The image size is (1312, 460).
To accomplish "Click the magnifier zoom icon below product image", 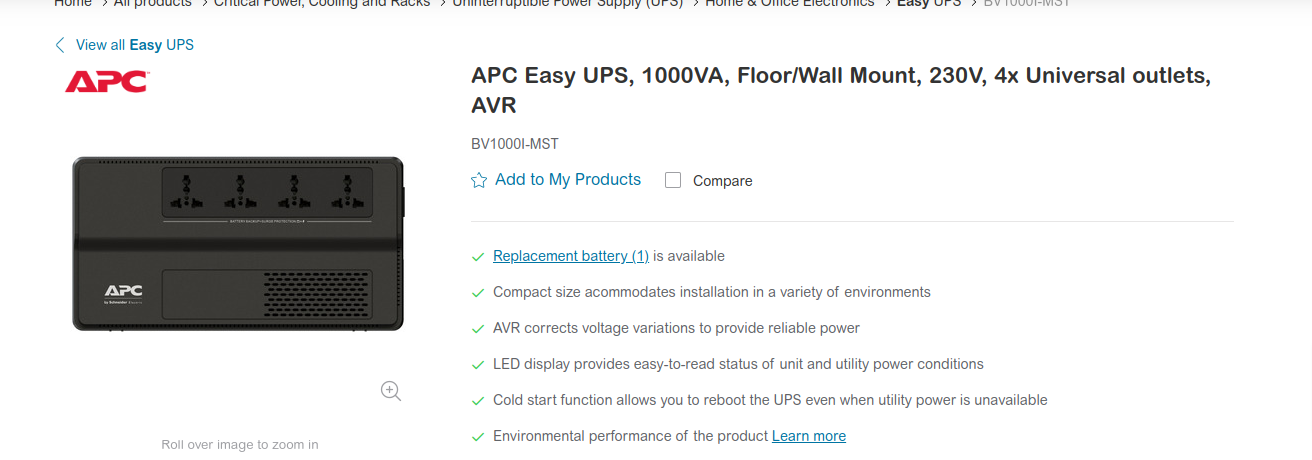I will 391,391.
